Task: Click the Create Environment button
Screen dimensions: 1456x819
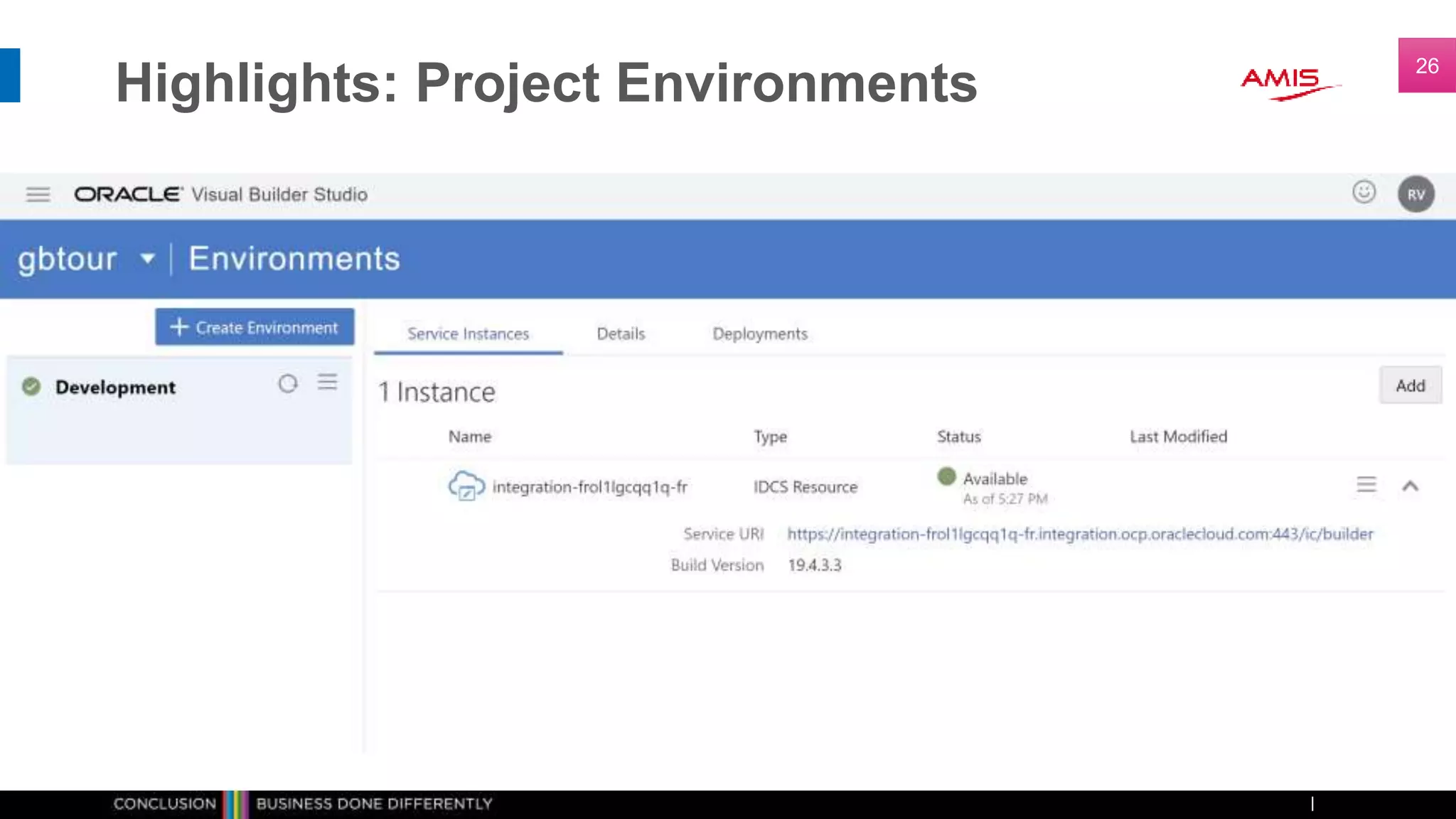Action: pyautogui.click(x=255, y=327)
